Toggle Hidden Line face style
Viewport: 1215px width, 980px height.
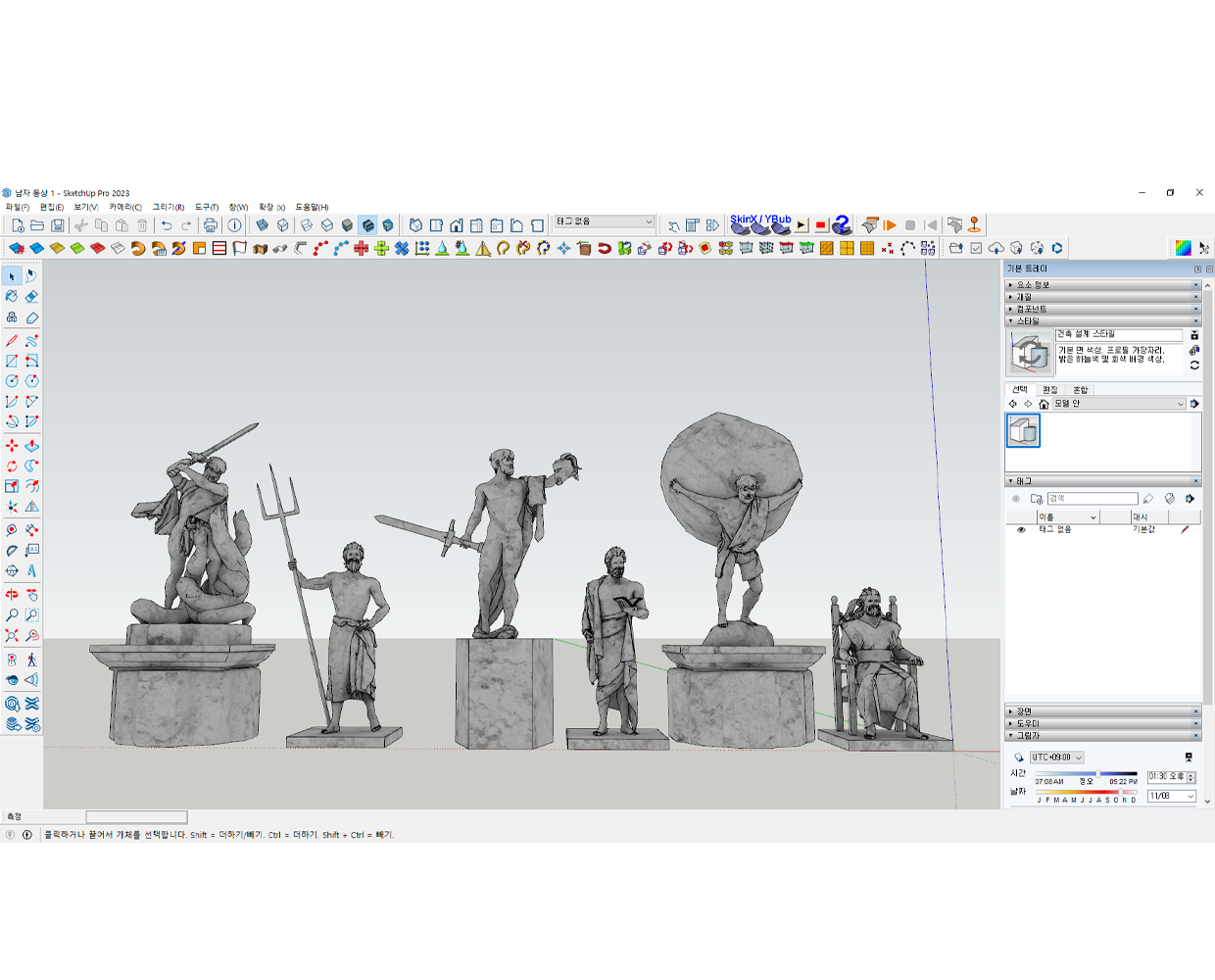point(326,225)
